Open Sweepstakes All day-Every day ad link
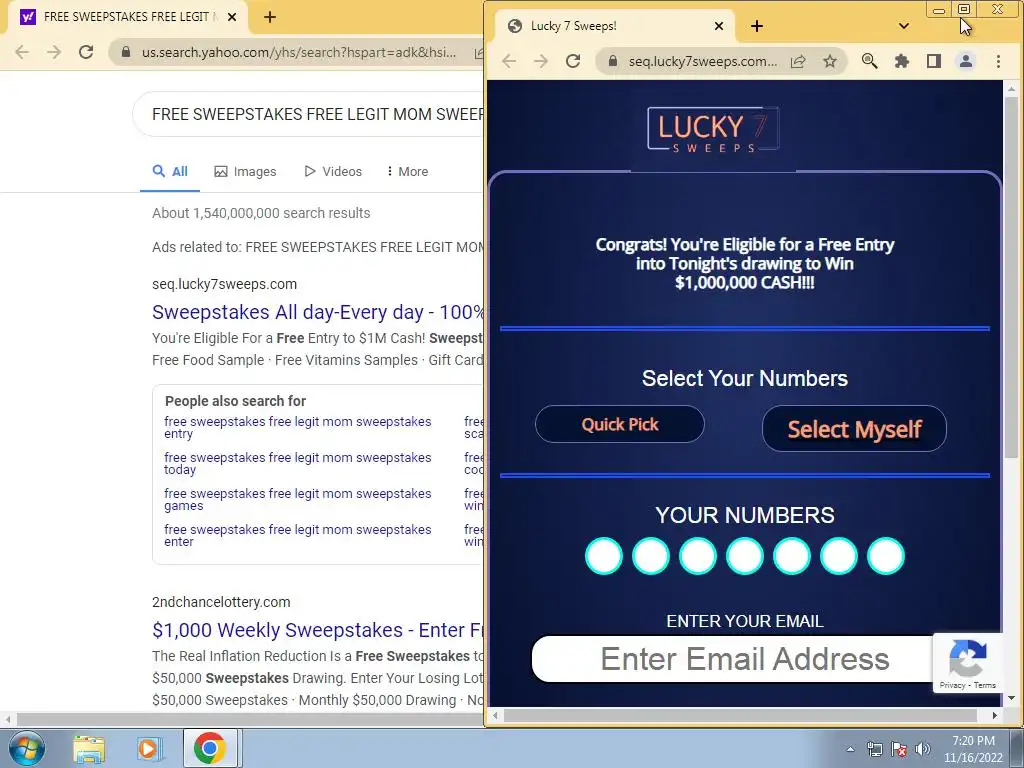Screen dimensions: 1024x768 pyautogui.click(x=318, y=312)
